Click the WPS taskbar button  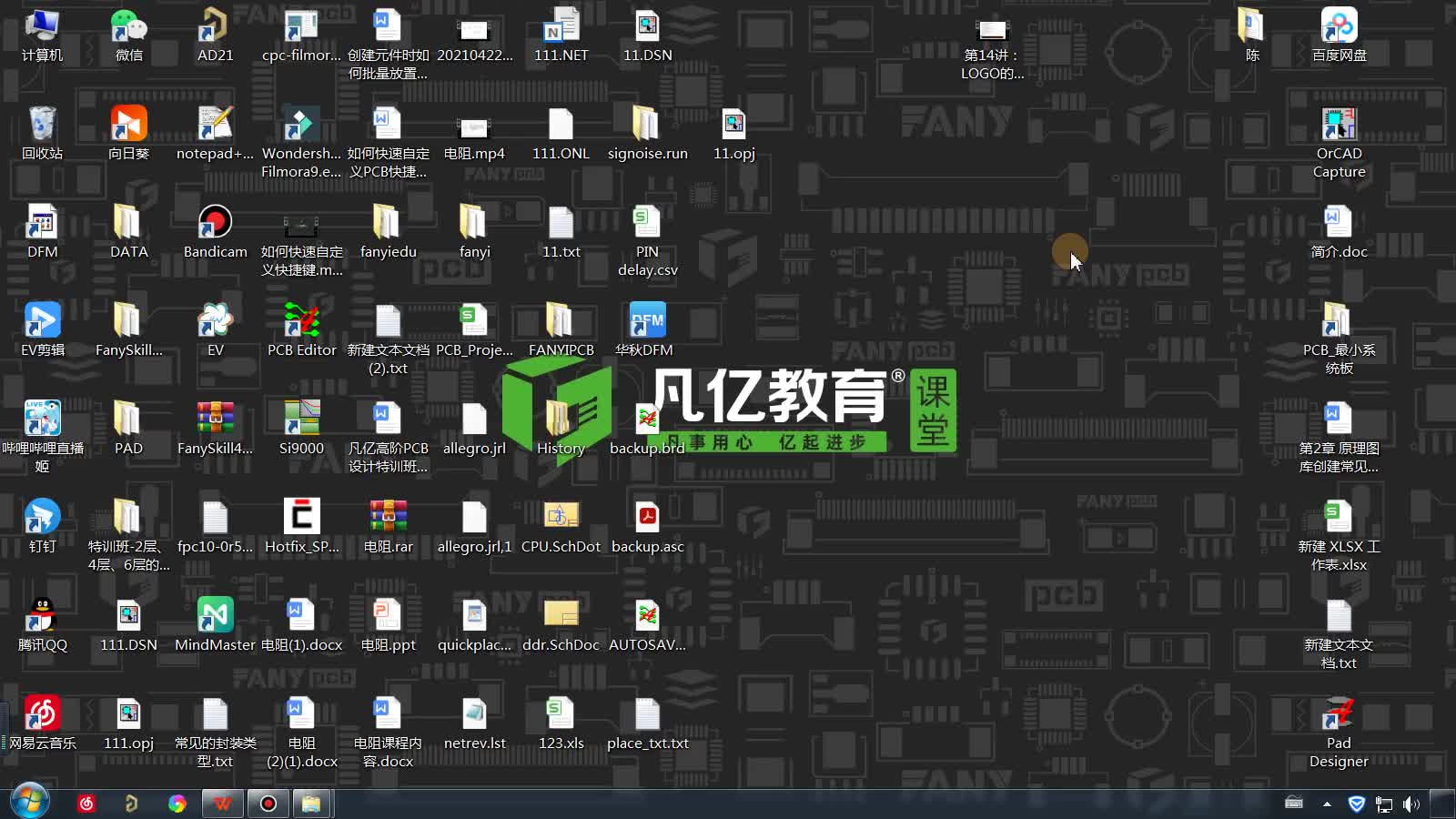[222, 804]
